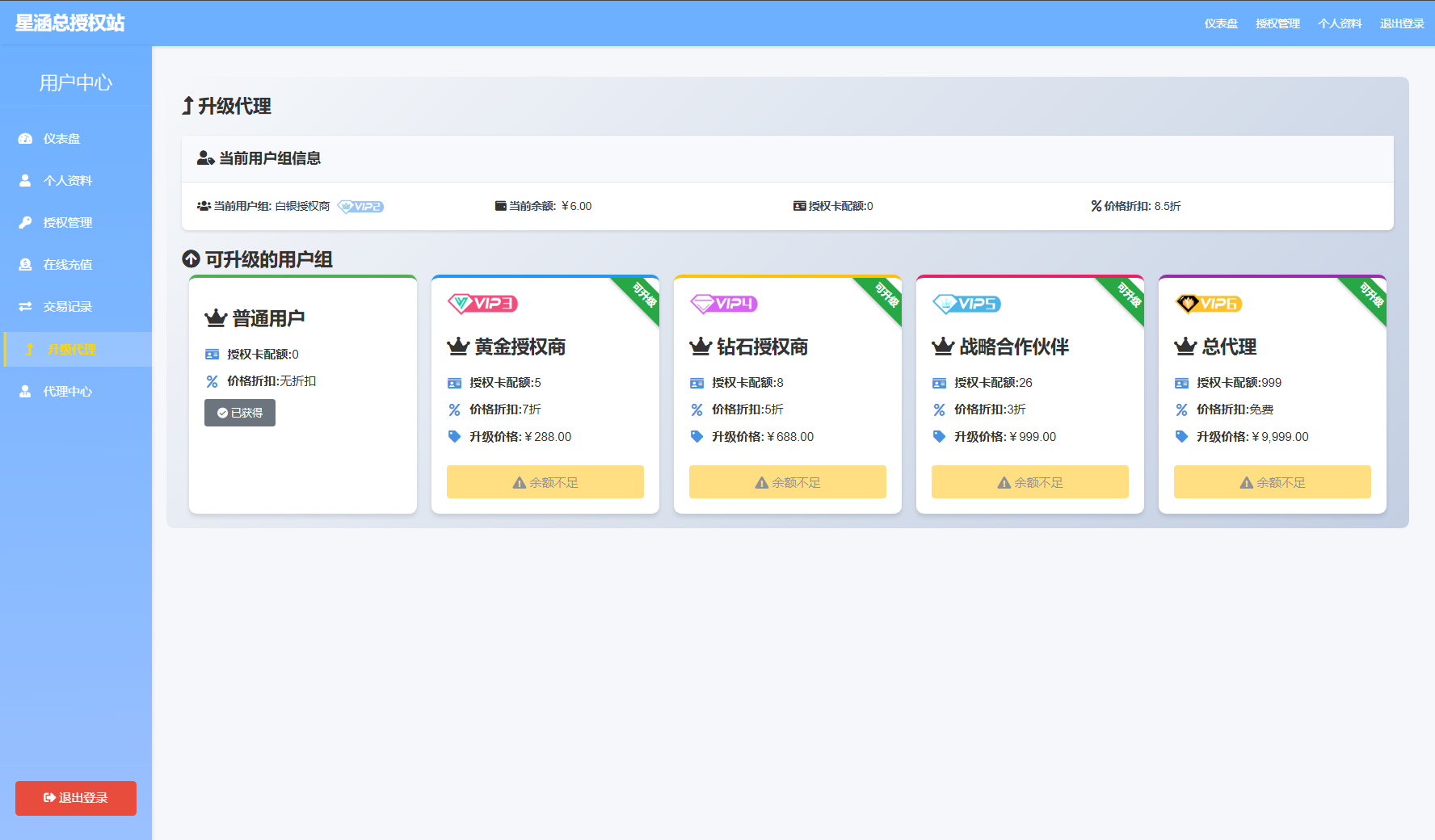This screenshot has width=1435, height=840.
Task: Click the VIP6 gold badge
Action: tap(1209, 304)
